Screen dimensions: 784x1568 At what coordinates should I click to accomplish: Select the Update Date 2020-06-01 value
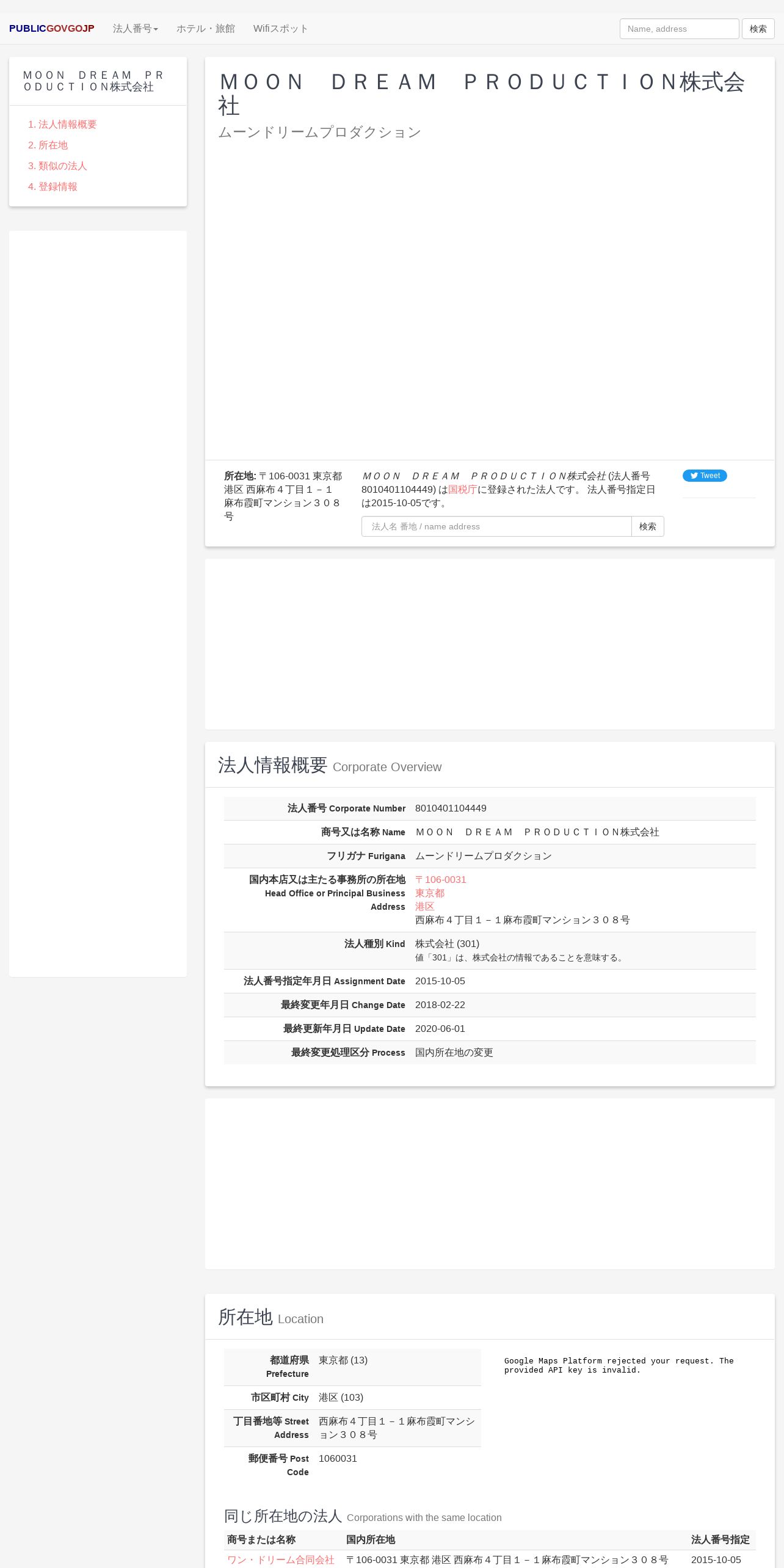(440, 1028)
